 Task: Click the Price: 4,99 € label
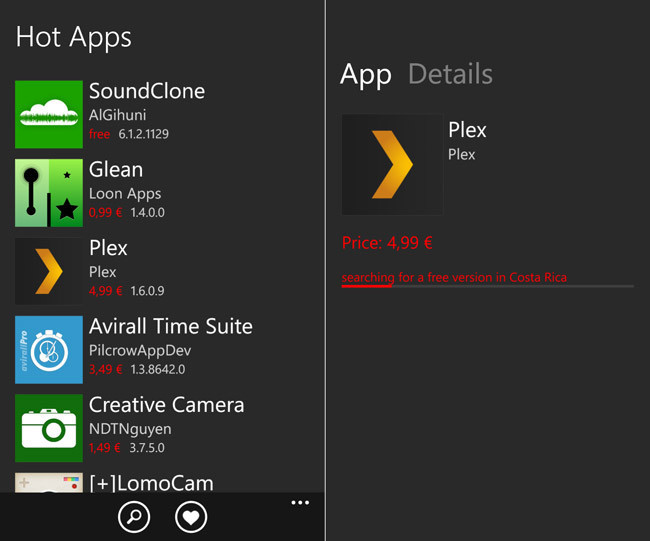pyautogui.click(x=387, y=243)
